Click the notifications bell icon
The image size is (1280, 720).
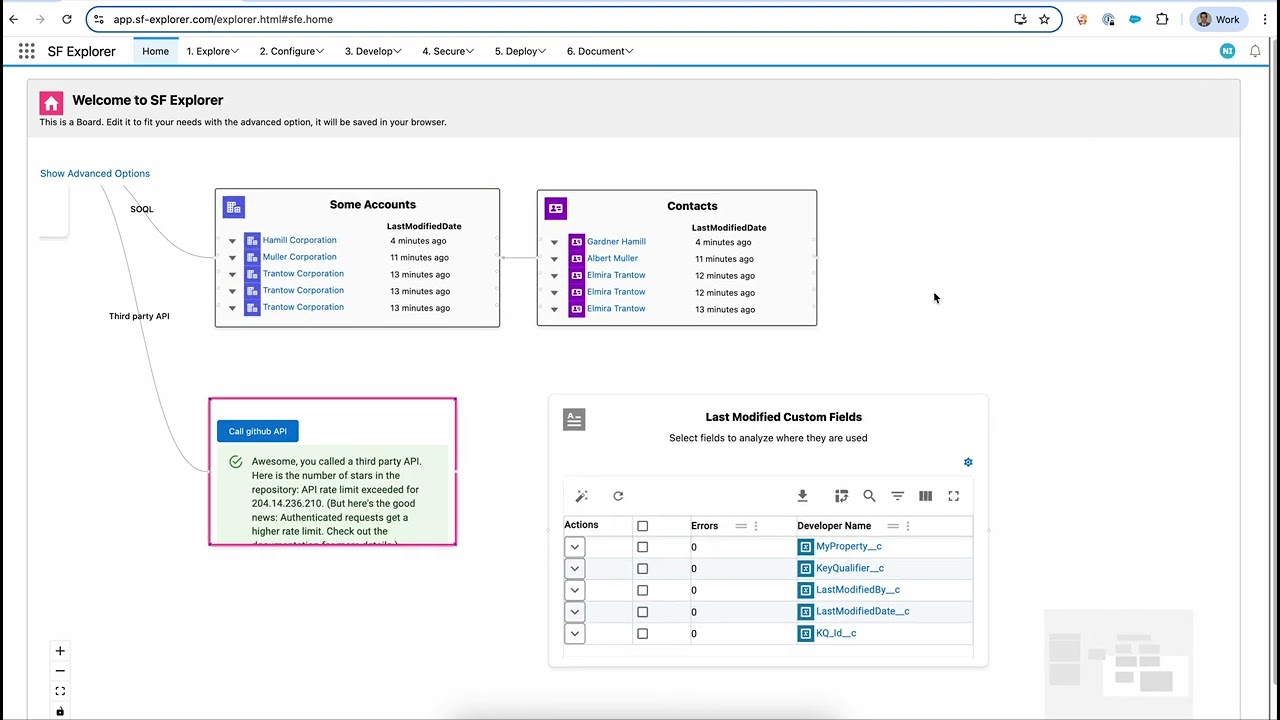click(x=1255, y=51)
